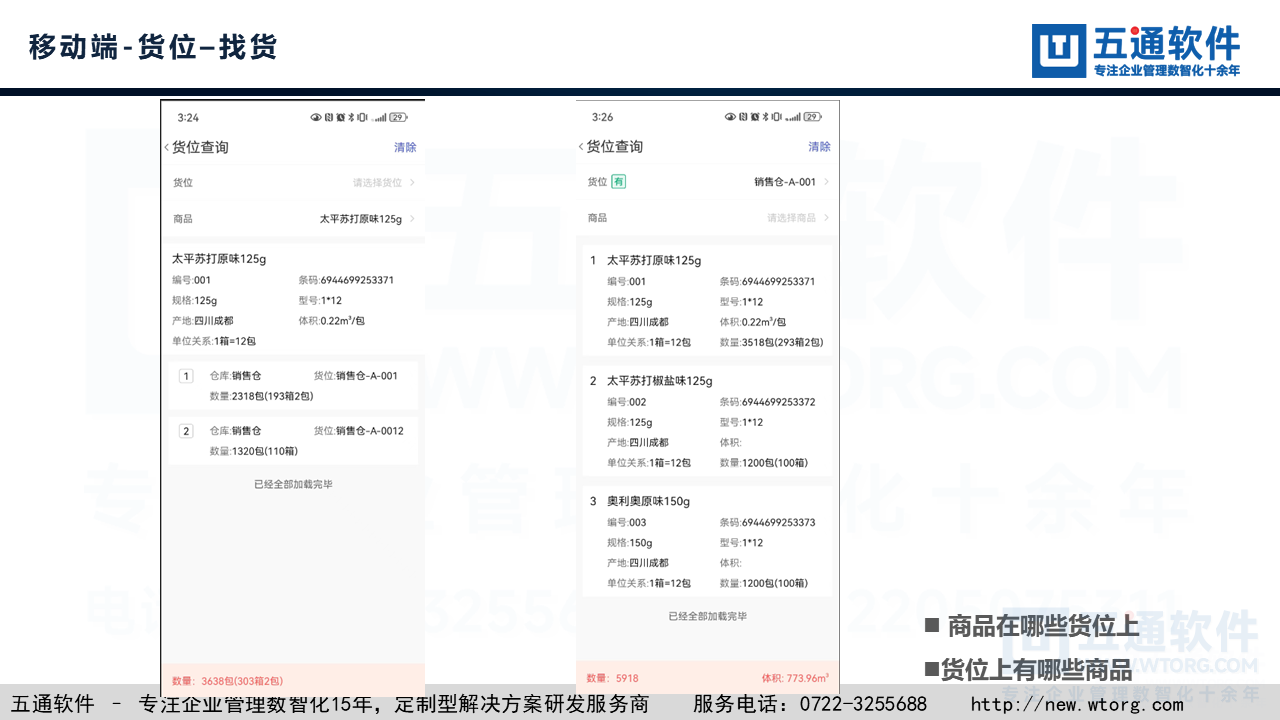Tap back arrow in right phone's 货位查询 header
Screen dimensions: 1280x720
581,147
